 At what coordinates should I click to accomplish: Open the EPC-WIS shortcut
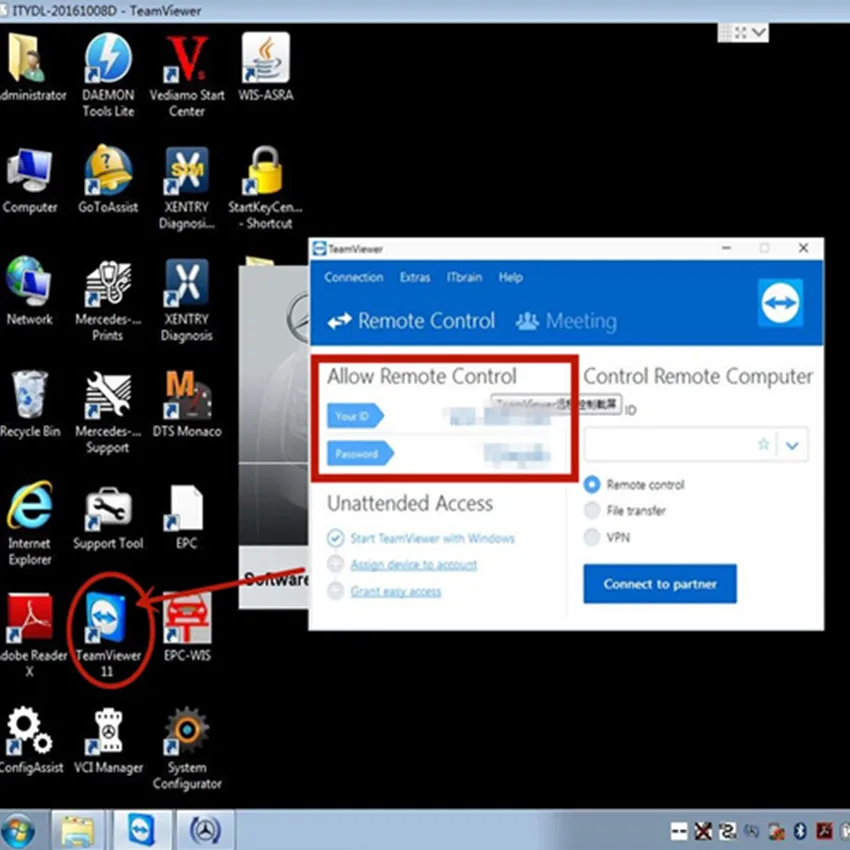pyautogui.click(x=186, y=618)
